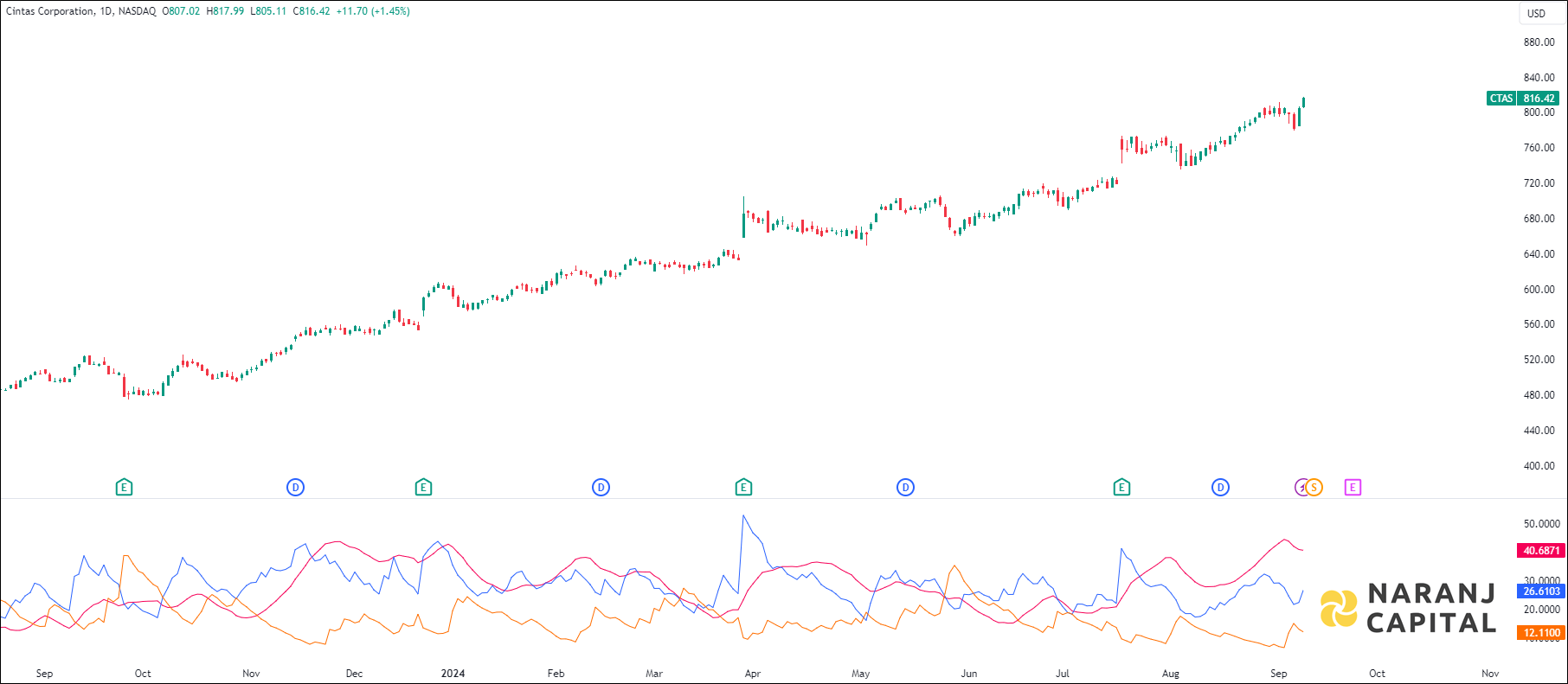Image resolution: width=1568 pixels, height=684 pixels.
Task: Select the dividend D marker in mid-August
Action: tap(1220, 488)
